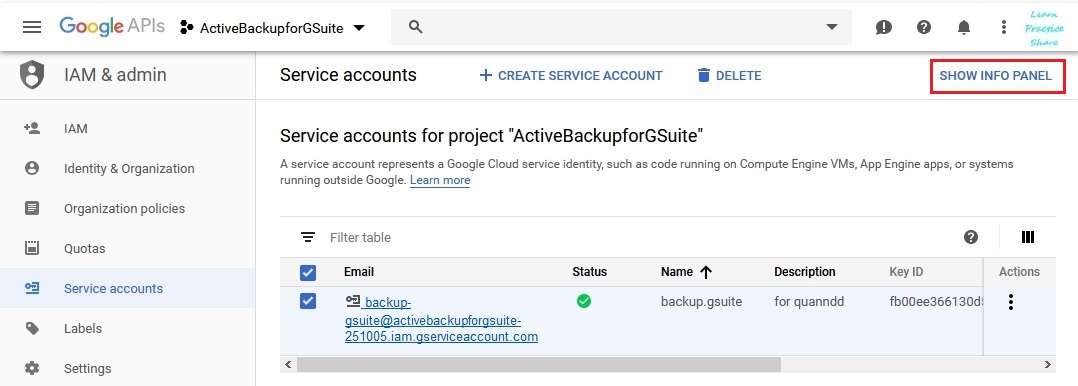The image size is (1078, 386).
Task: Open the table help icon beside filter
Action: 971,237
